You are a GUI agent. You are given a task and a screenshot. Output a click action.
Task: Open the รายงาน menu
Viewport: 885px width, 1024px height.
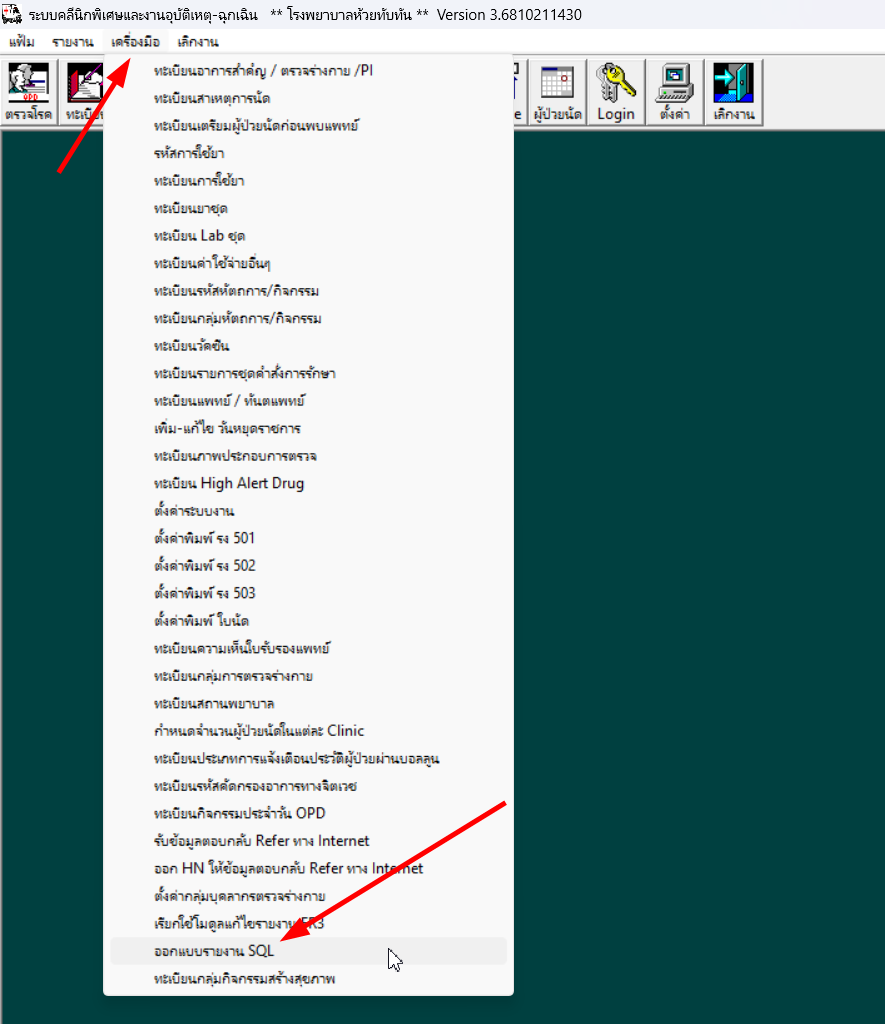72,42
